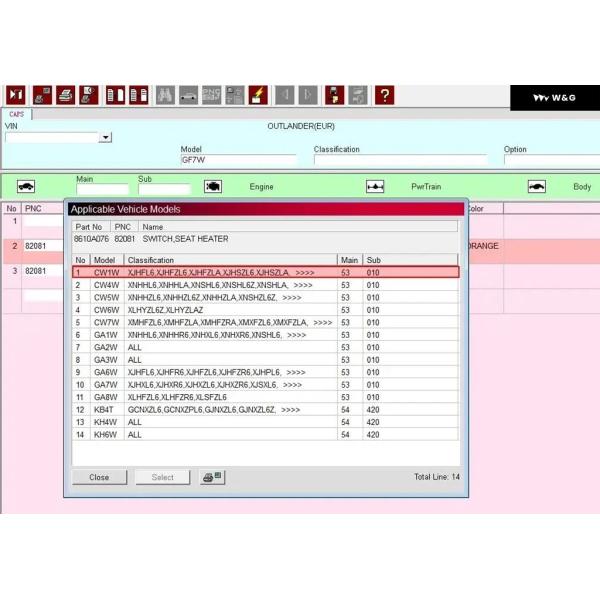Click the Option input field
Viewport: 600px width, 600px height.
point(552,160)
